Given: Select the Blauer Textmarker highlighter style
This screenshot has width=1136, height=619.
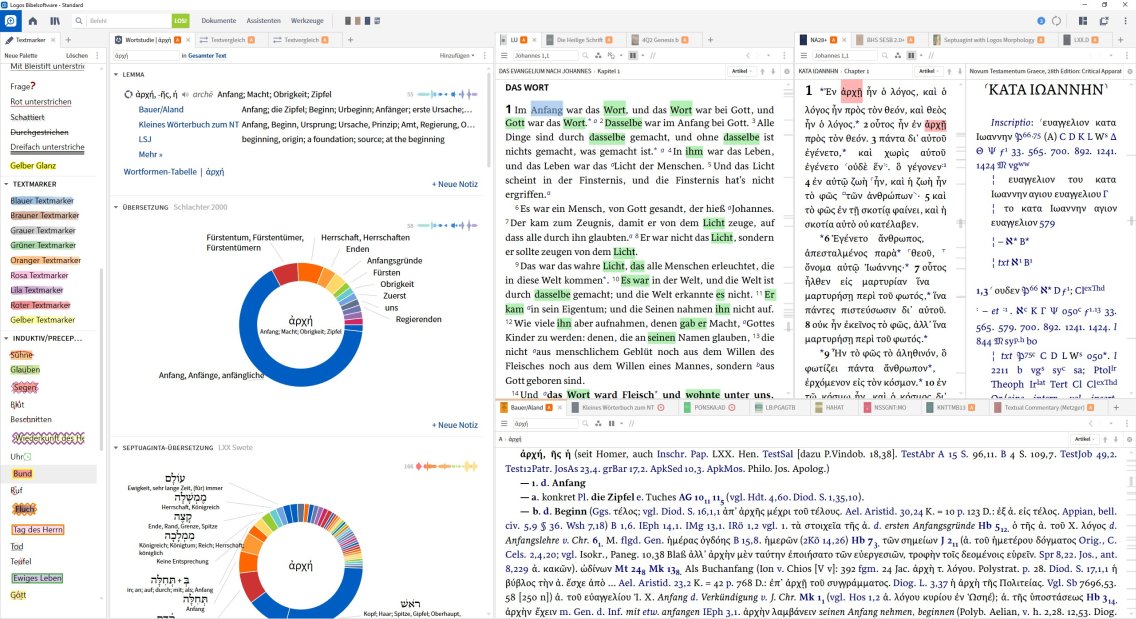Looking at the screenshot, I should 42,201.
